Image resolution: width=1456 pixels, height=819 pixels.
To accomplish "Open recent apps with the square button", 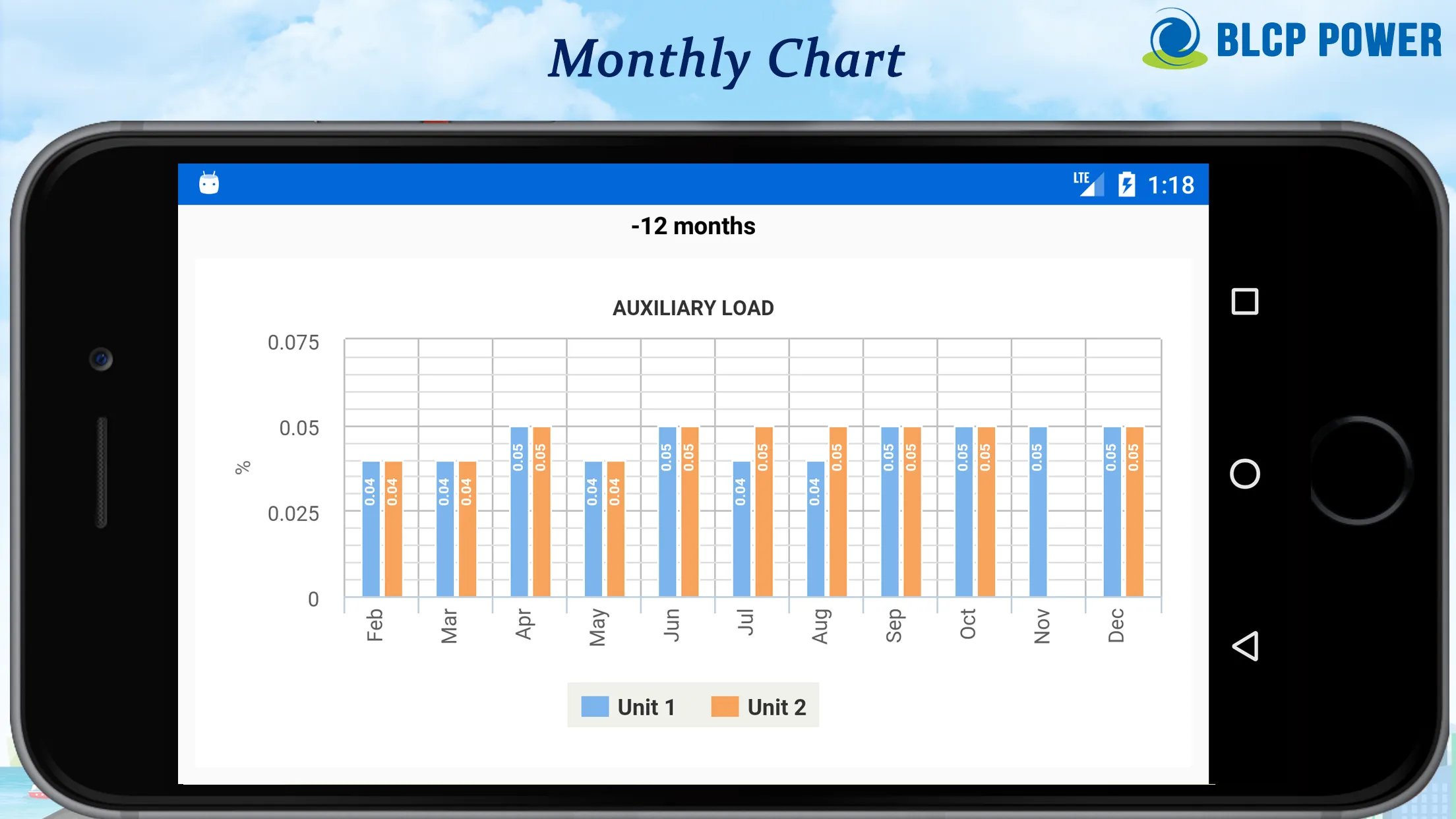I will tap(1245, 301).
